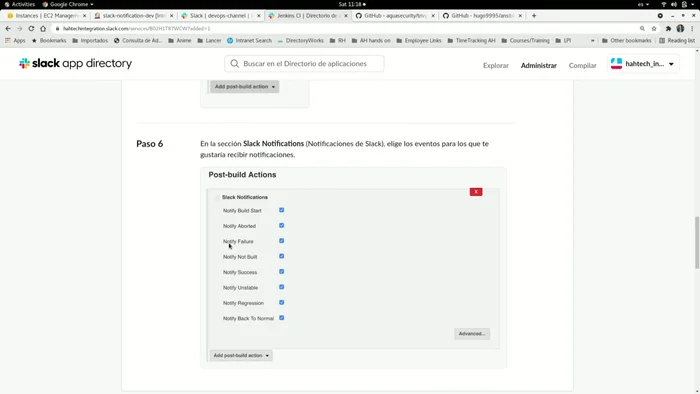Open the Explorar navigation link
Screen dimensions: 700x394
pos(496,66)
